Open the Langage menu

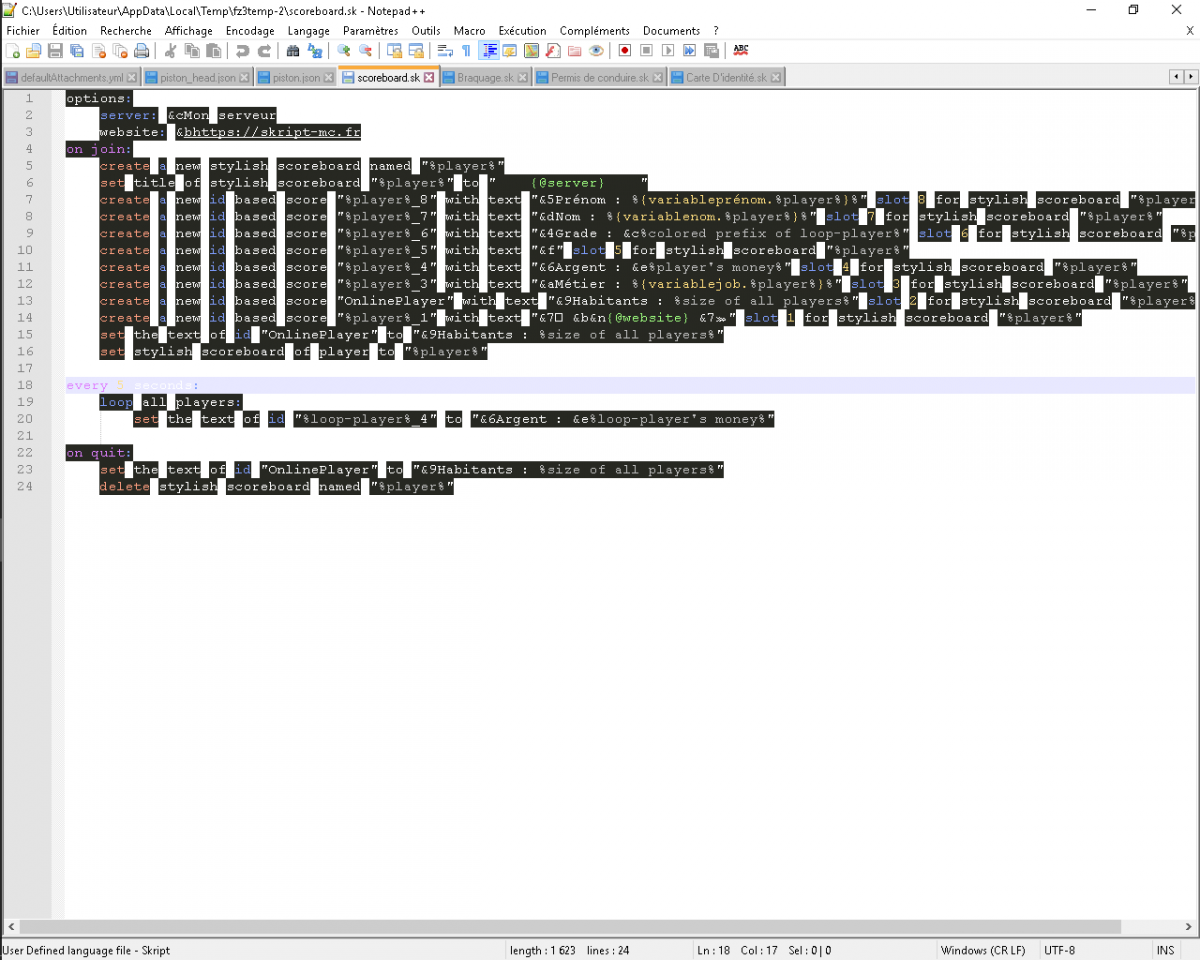click(308, 31)
